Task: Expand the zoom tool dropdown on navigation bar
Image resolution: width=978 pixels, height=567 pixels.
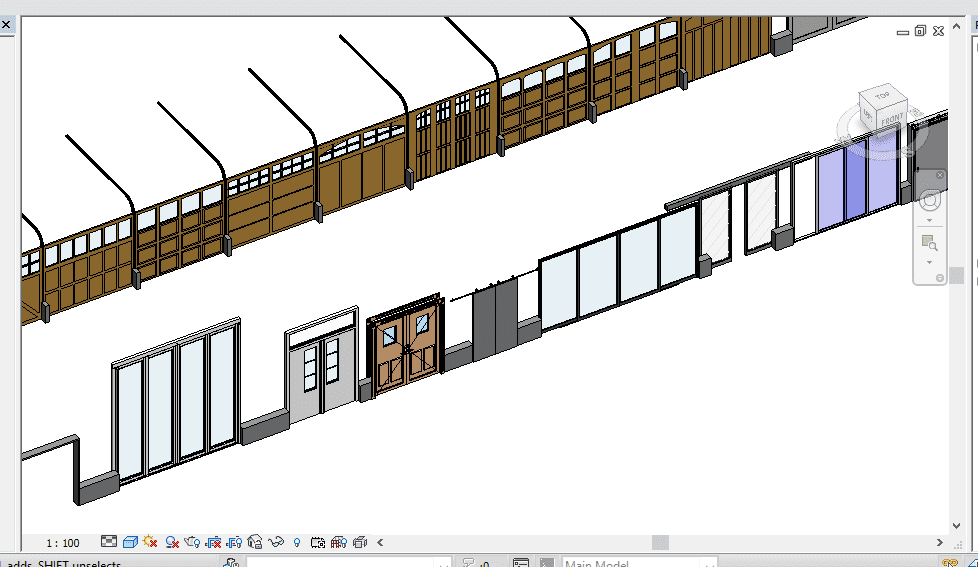Action: pos(929,264)
